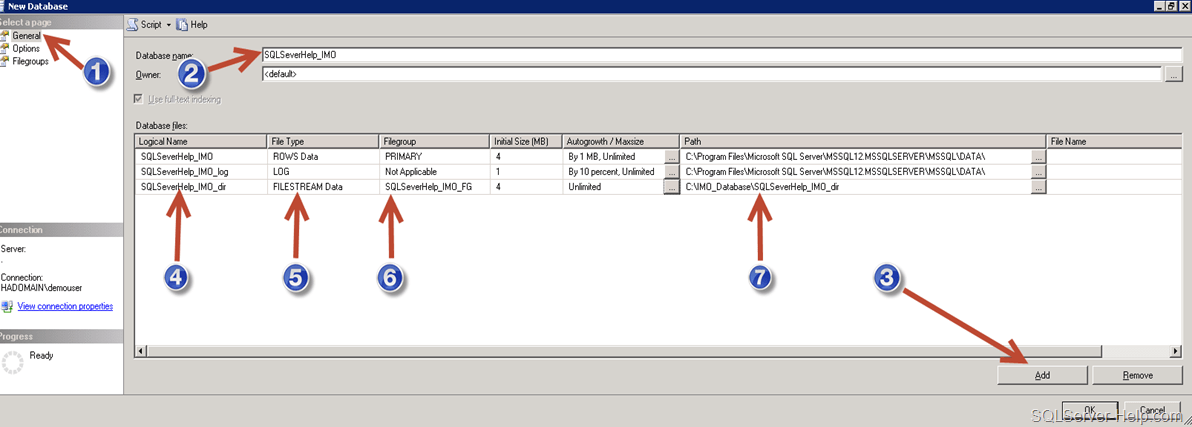The image size is (1192, 427).
Task: Select the General page
Action: coord(26,35)
